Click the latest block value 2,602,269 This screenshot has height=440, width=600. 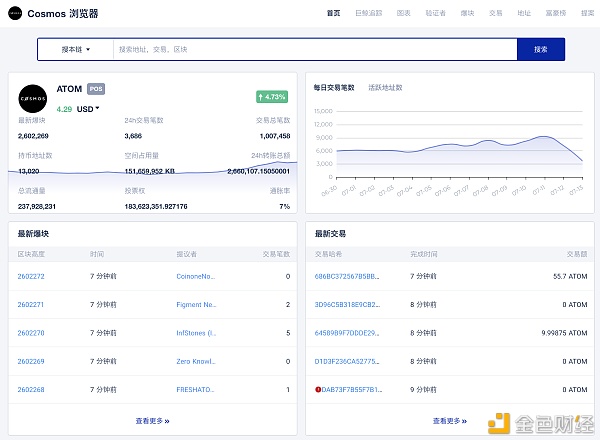coord(33,136)
